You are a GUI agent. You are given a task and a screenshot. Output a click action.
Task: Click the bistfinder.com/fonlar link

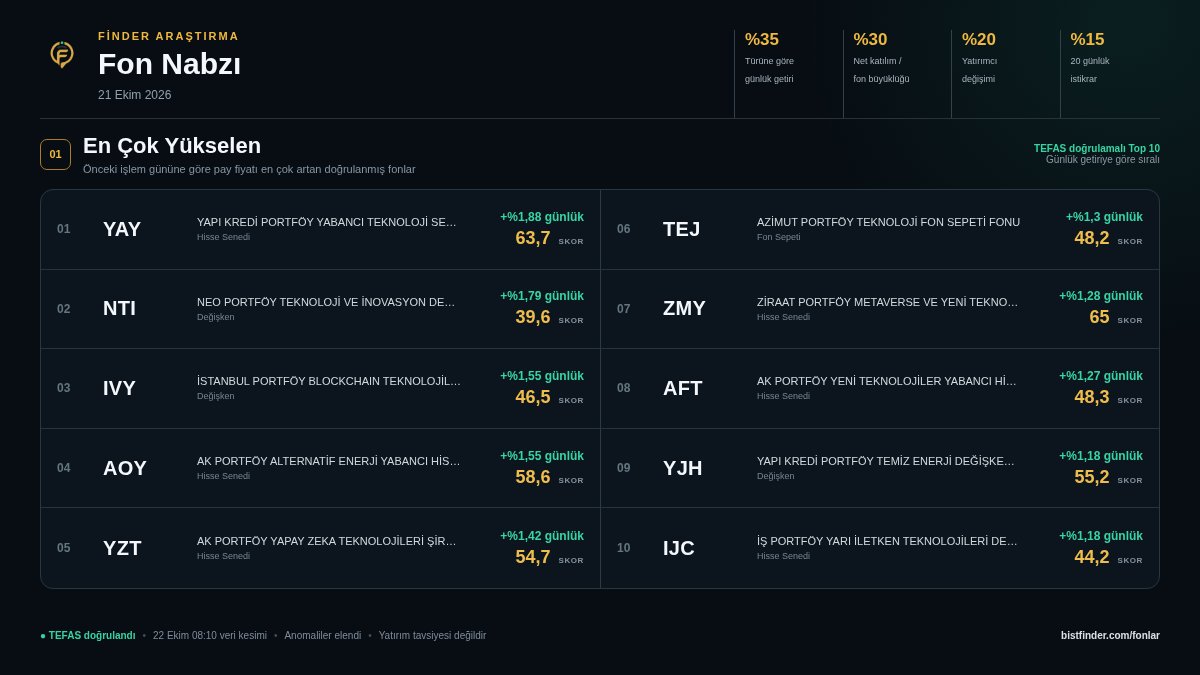[1110, 635]
